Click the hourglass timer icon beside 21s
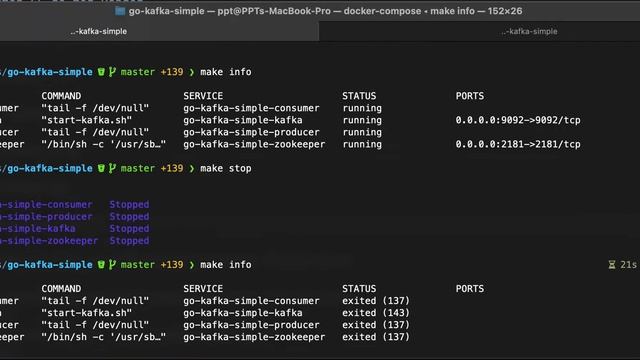640x360 pixels. tap(612, 265)
